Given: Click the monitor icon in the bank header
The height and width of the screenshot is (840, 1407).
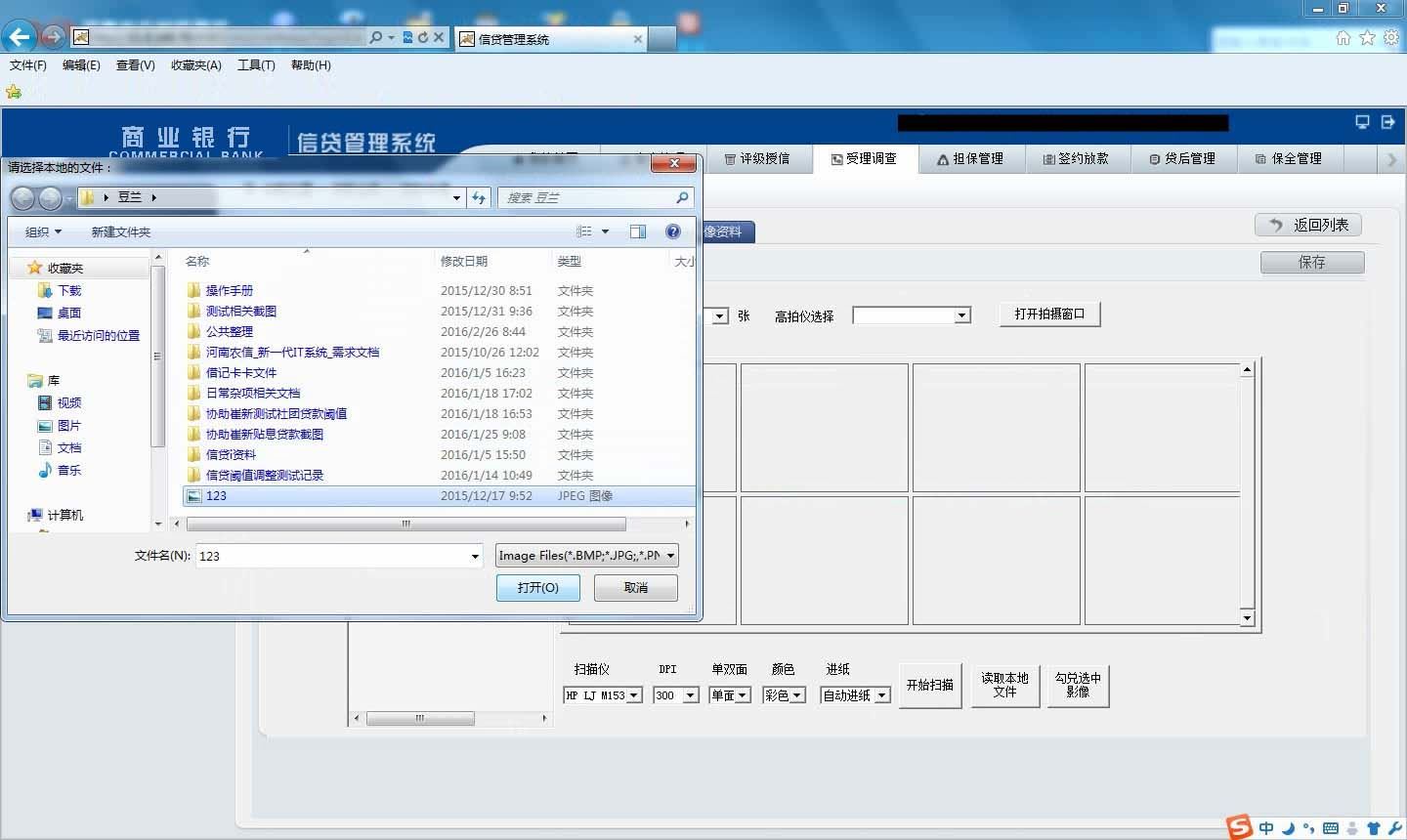Looking at the screenshot, I should pyautogui.click(x=1362, y=122).
